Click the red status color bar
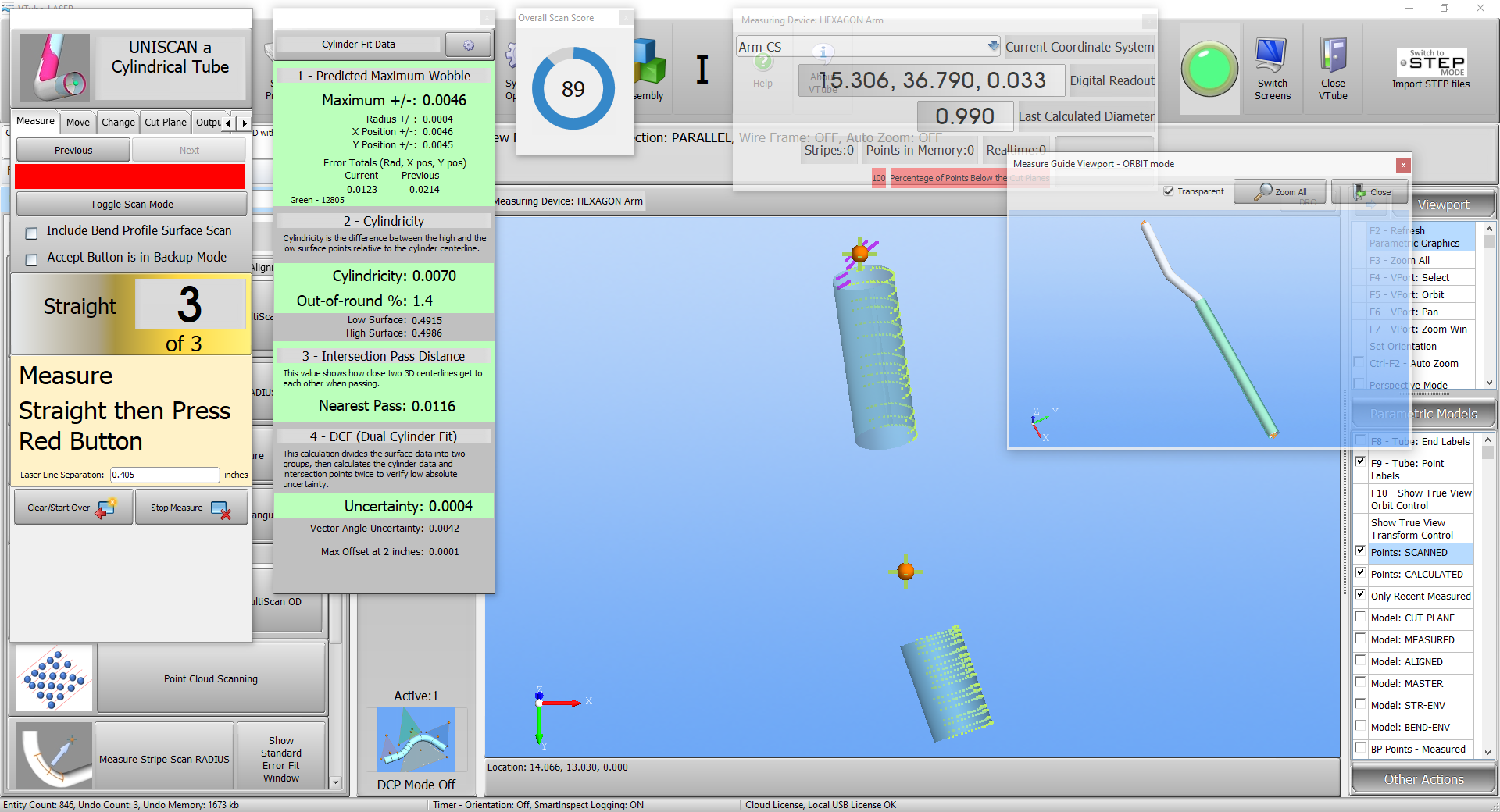Image resolution: width=1500 pixels, height=812 pixels. click(x=130, y=176)
